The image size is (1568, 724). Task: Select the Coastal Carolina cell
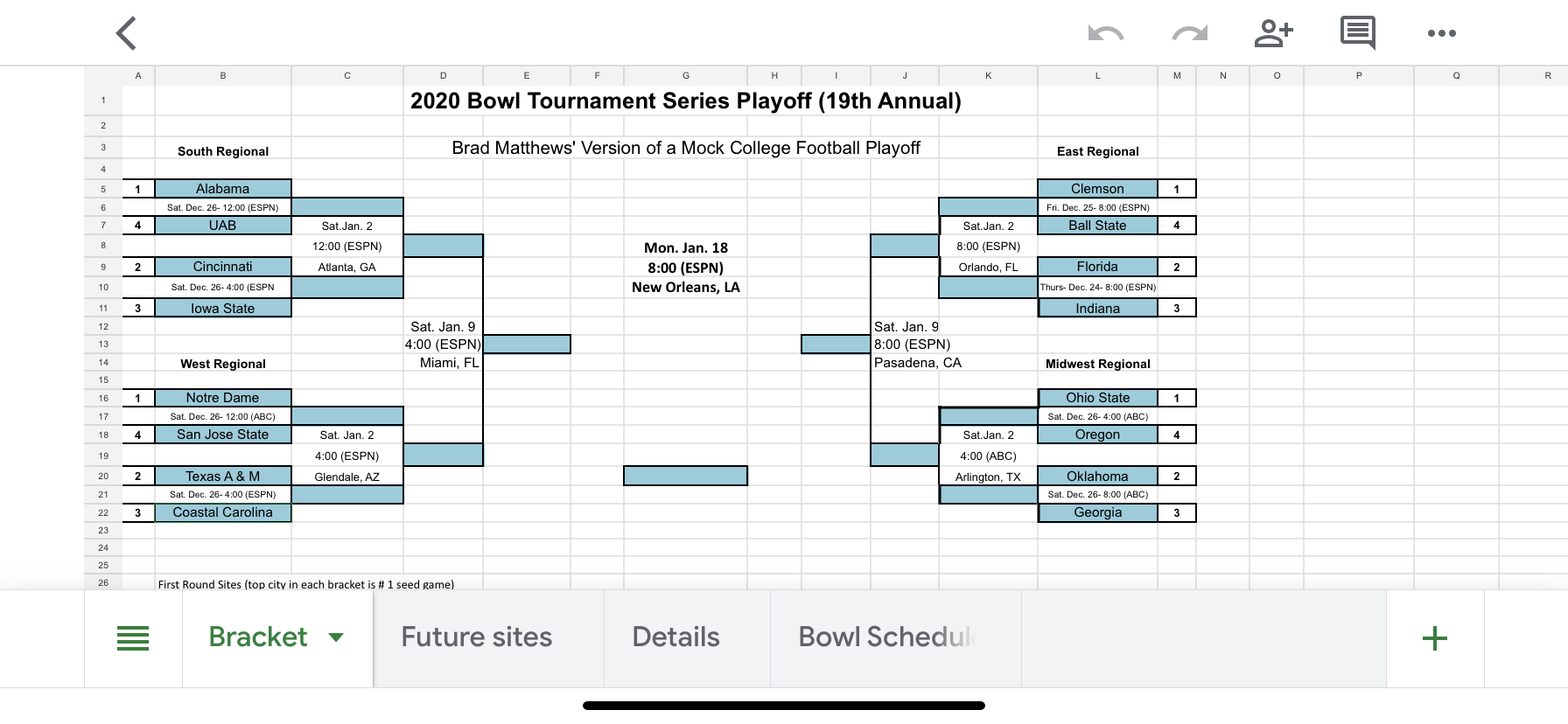pos(222,513)
